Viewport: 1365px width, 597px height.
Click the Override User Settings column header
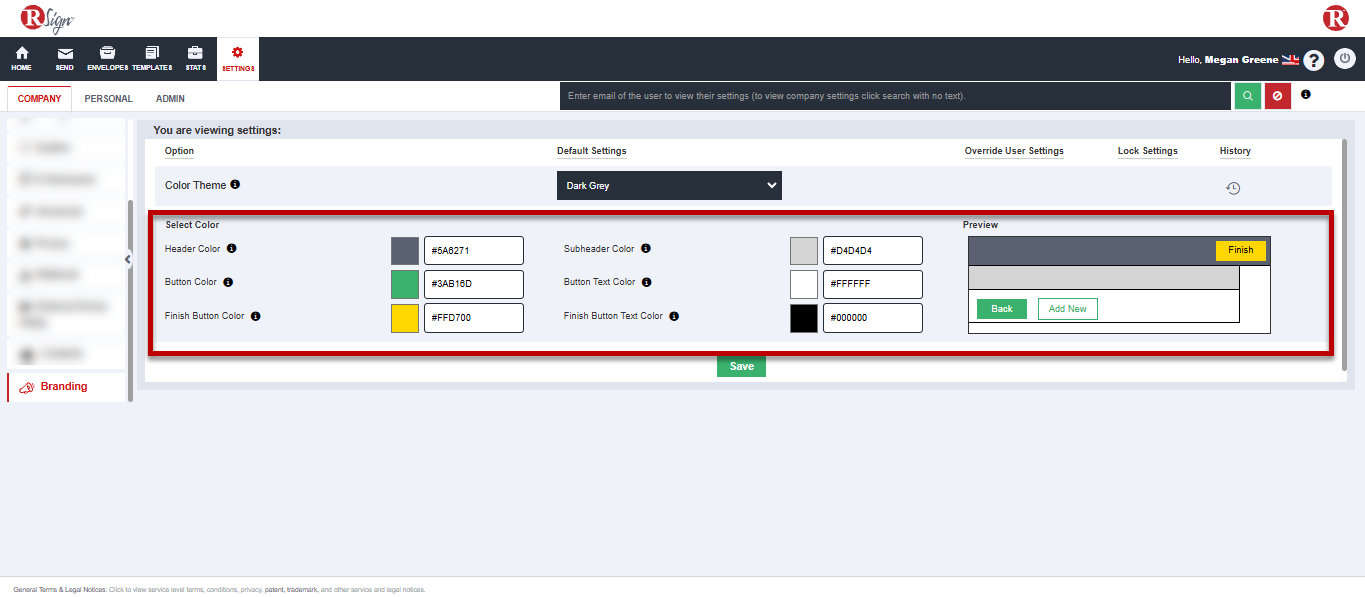coord(1014,151)
